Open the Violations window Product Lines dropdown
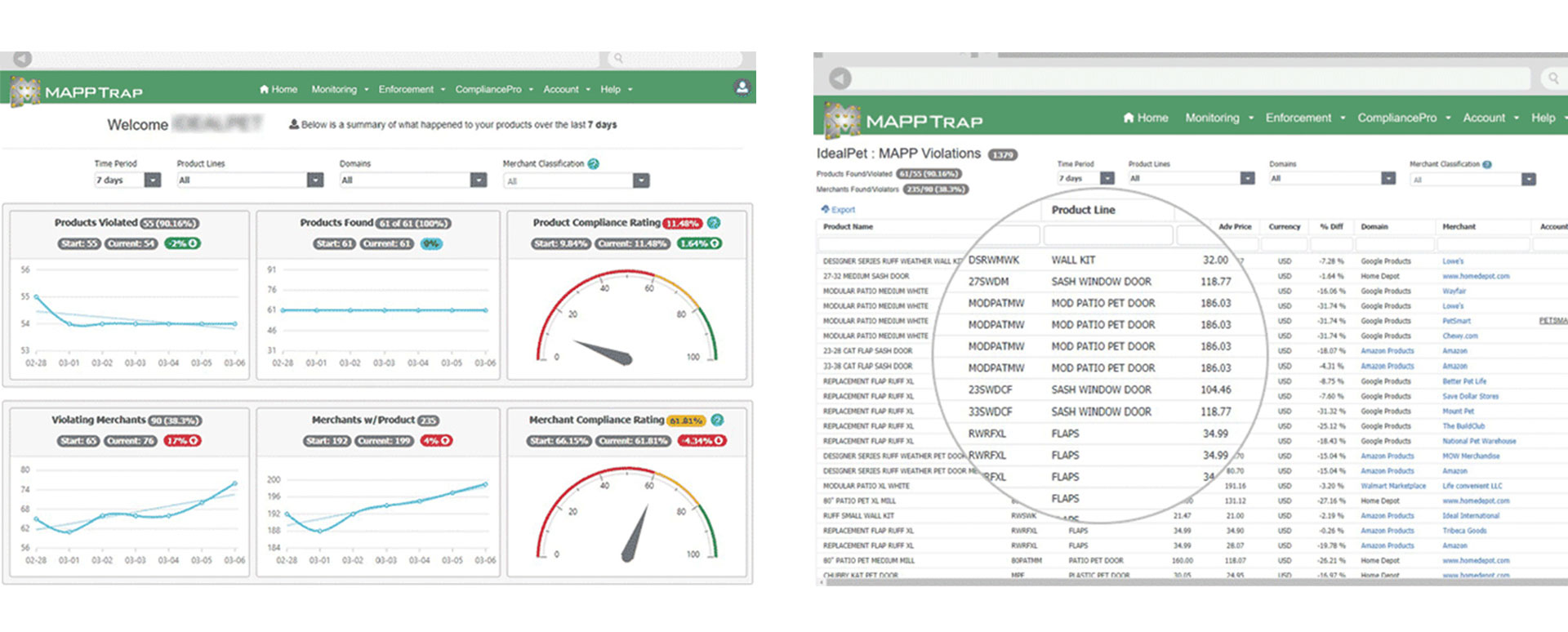Screen dimensions: 1568x632 click(1192, 178)
